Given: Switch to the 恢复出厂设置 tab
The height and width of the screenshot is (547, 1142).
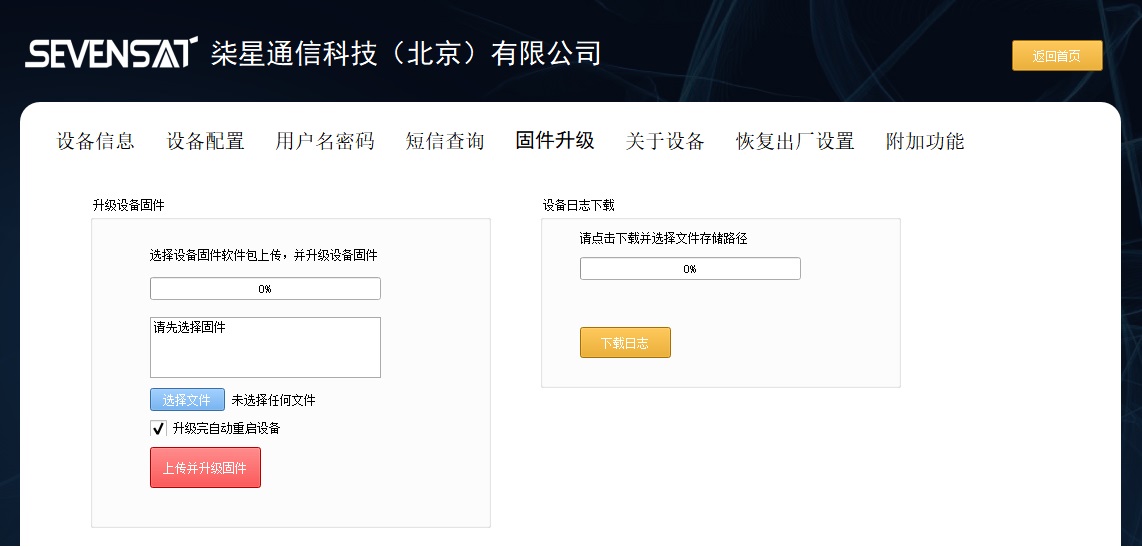Looking at the screenshot, I should [795, 141].
